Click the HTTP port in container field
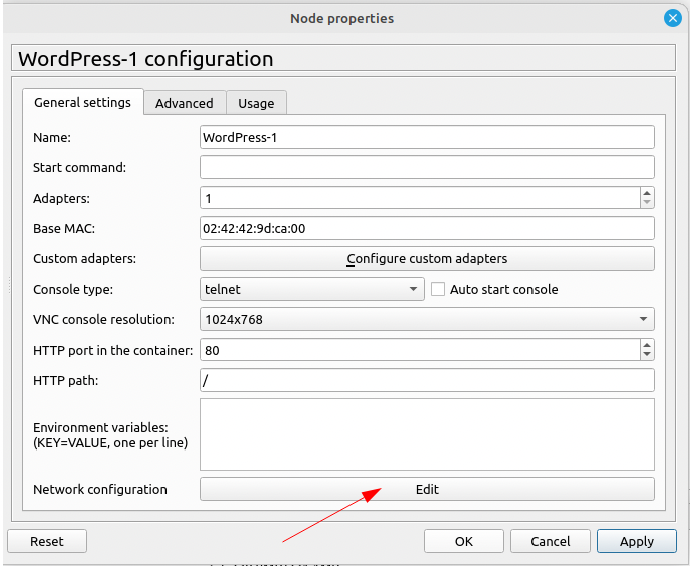 click(x=420, y=350)
